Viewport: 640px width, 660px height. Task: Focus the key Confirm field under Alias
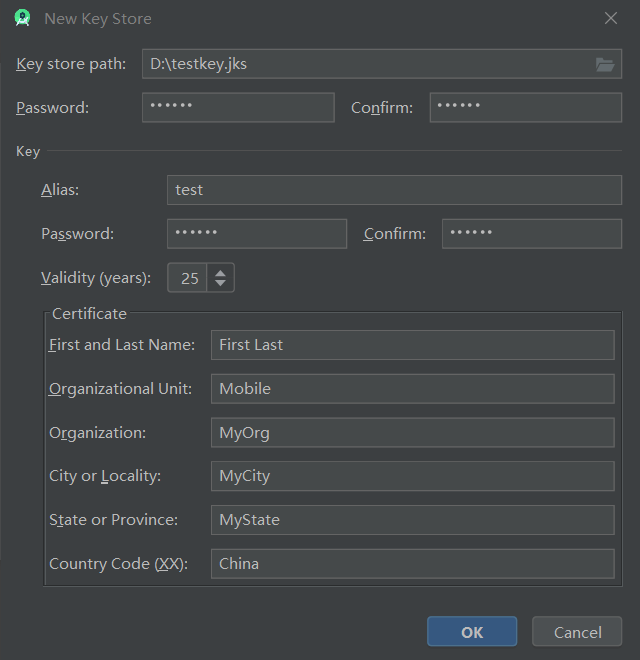coord(532,234)
